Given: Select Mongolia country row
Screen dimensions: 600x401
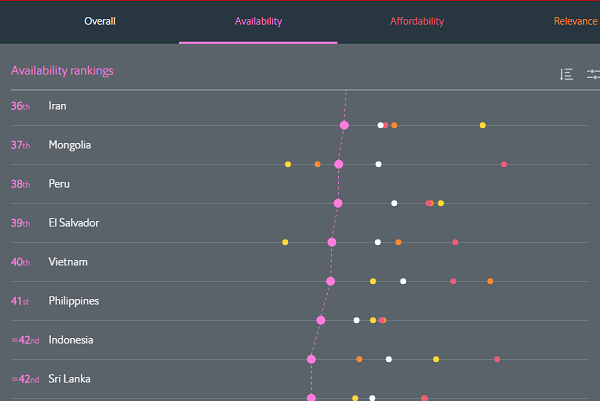Looking at the screenshot, I should click(x=69, y=145).
